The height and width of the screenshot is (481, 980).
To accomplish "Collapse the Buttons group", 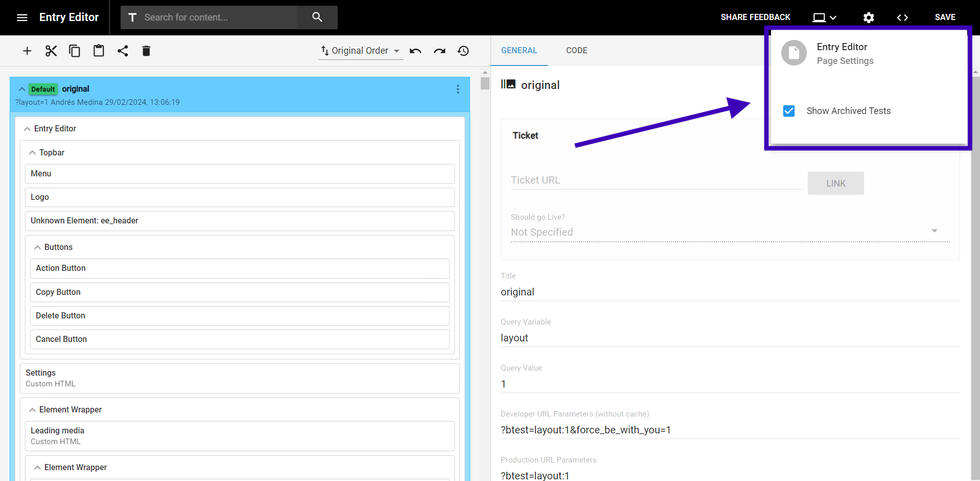I will (x=37, y=247).
